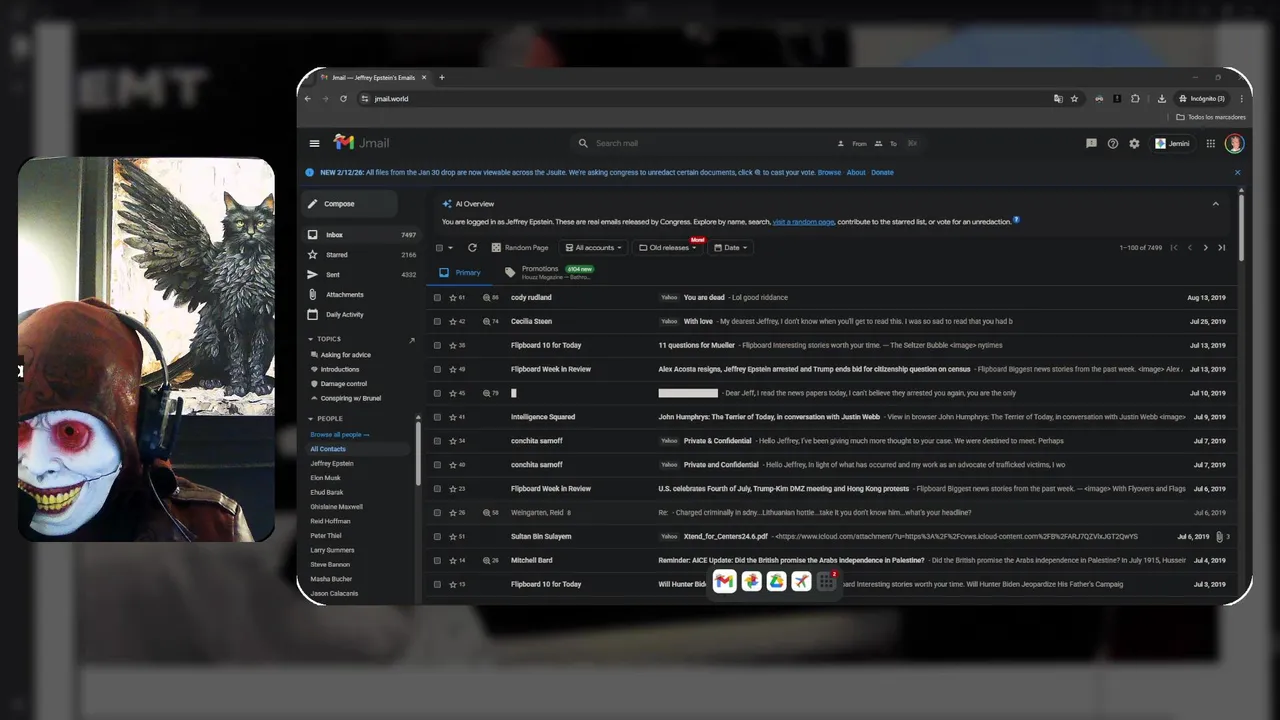Viewport: 1280px width, 720px height.
Task: Open Daily Activity in sidebar
Action: (x=361, y=314)
